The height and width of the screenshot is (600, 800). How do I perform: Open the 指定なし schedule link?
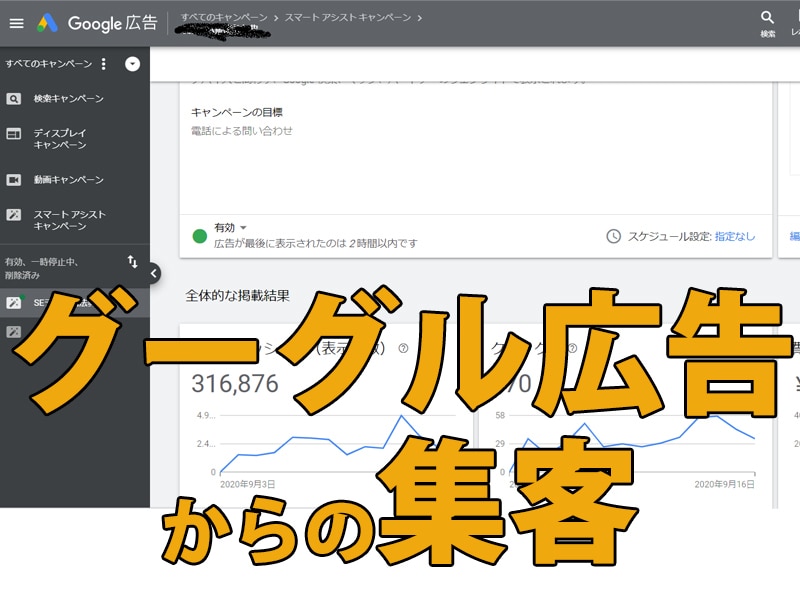tap(735, 236)
